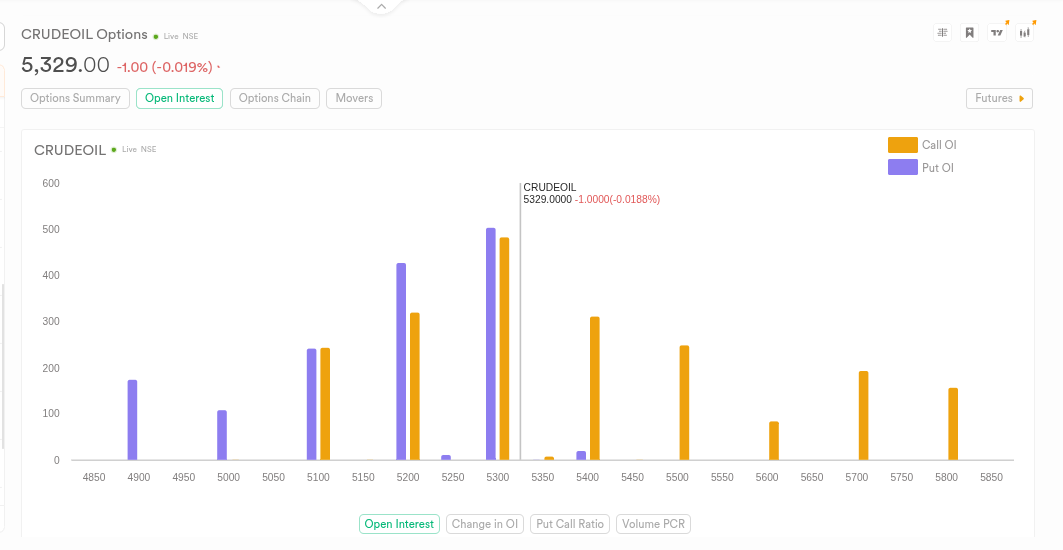Collapse the panel using the top chevron
This screenshot has height=550, width=1063.
pos(380,7)
